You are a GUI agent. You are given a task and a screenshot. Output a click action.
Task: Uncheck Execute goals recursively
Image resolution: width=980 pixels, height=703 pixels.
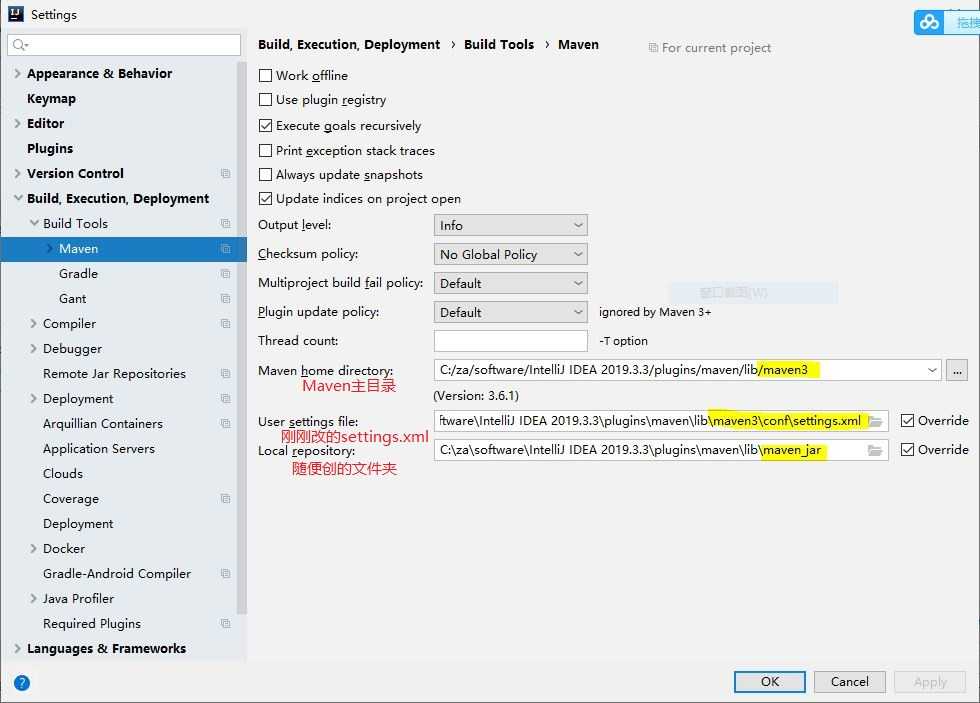266,126
